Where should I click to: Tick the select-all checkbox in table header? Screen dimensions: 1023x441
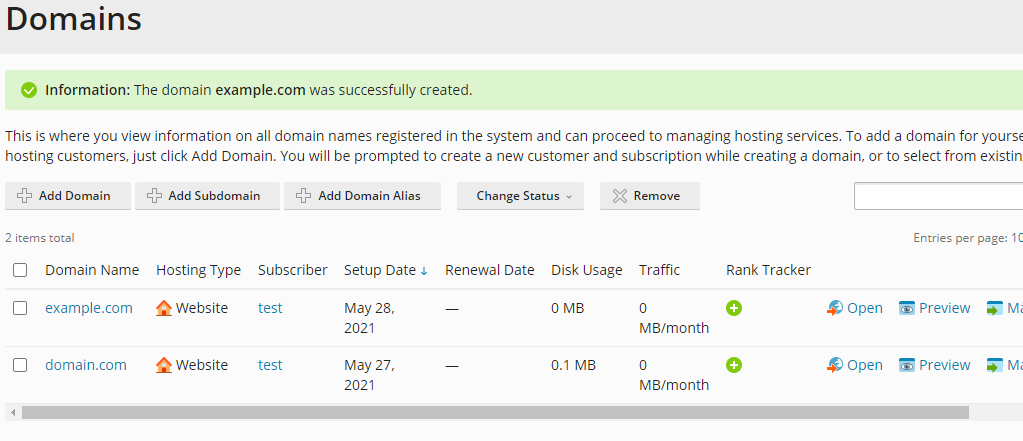[x=20, y=270]
